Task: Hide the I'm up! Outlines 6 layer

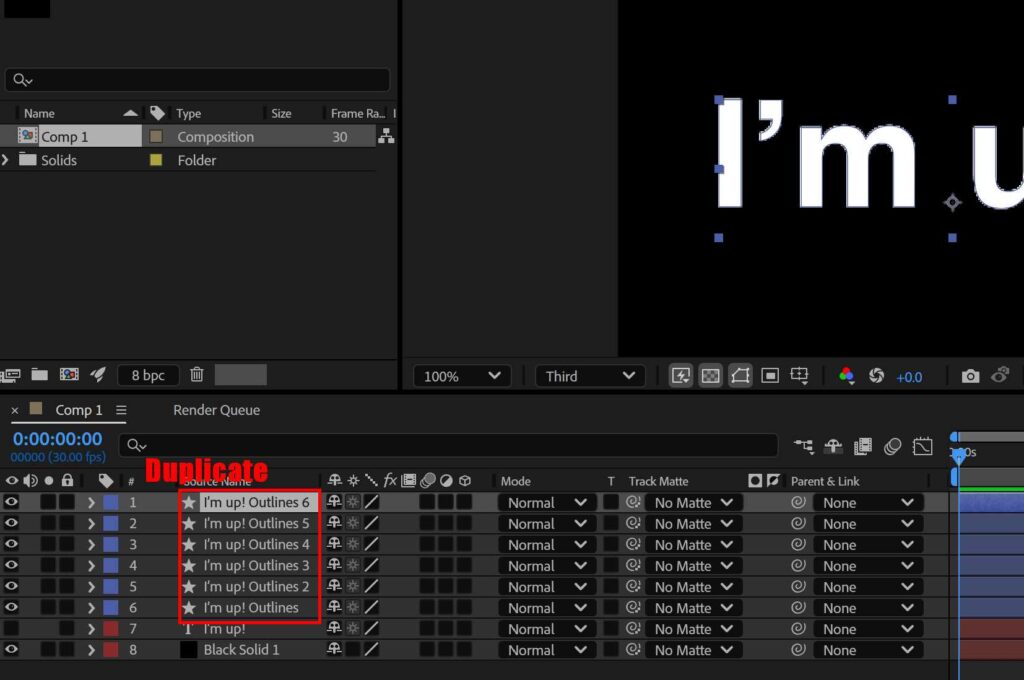Action: [x=11, y=502]
